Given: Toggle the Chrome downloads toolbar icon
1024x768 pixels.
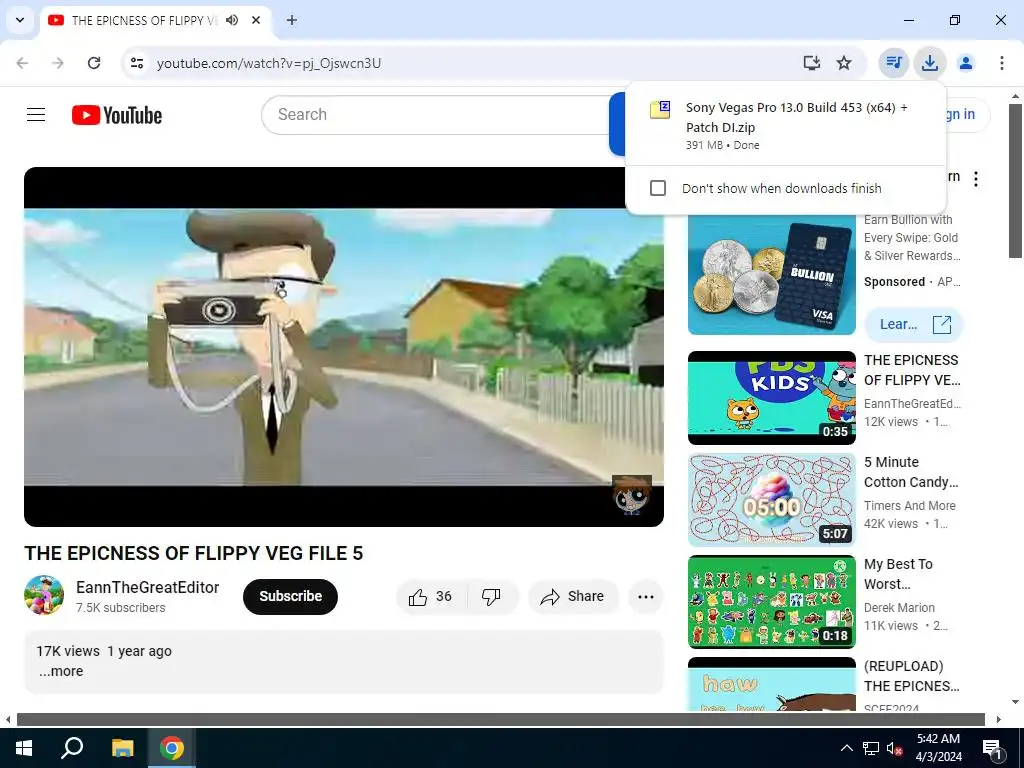Looking at the screenshot, I should (x=929, y=63).
